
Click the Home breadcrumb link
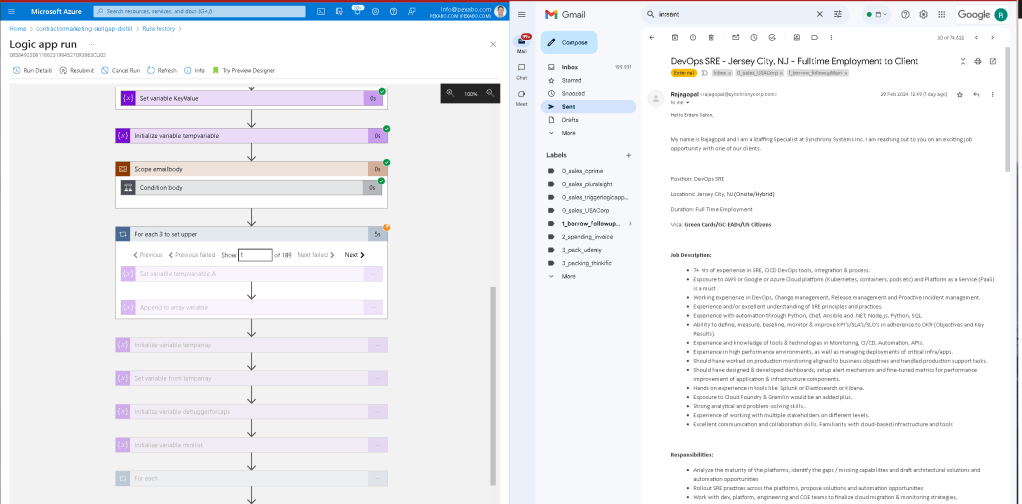18,29
